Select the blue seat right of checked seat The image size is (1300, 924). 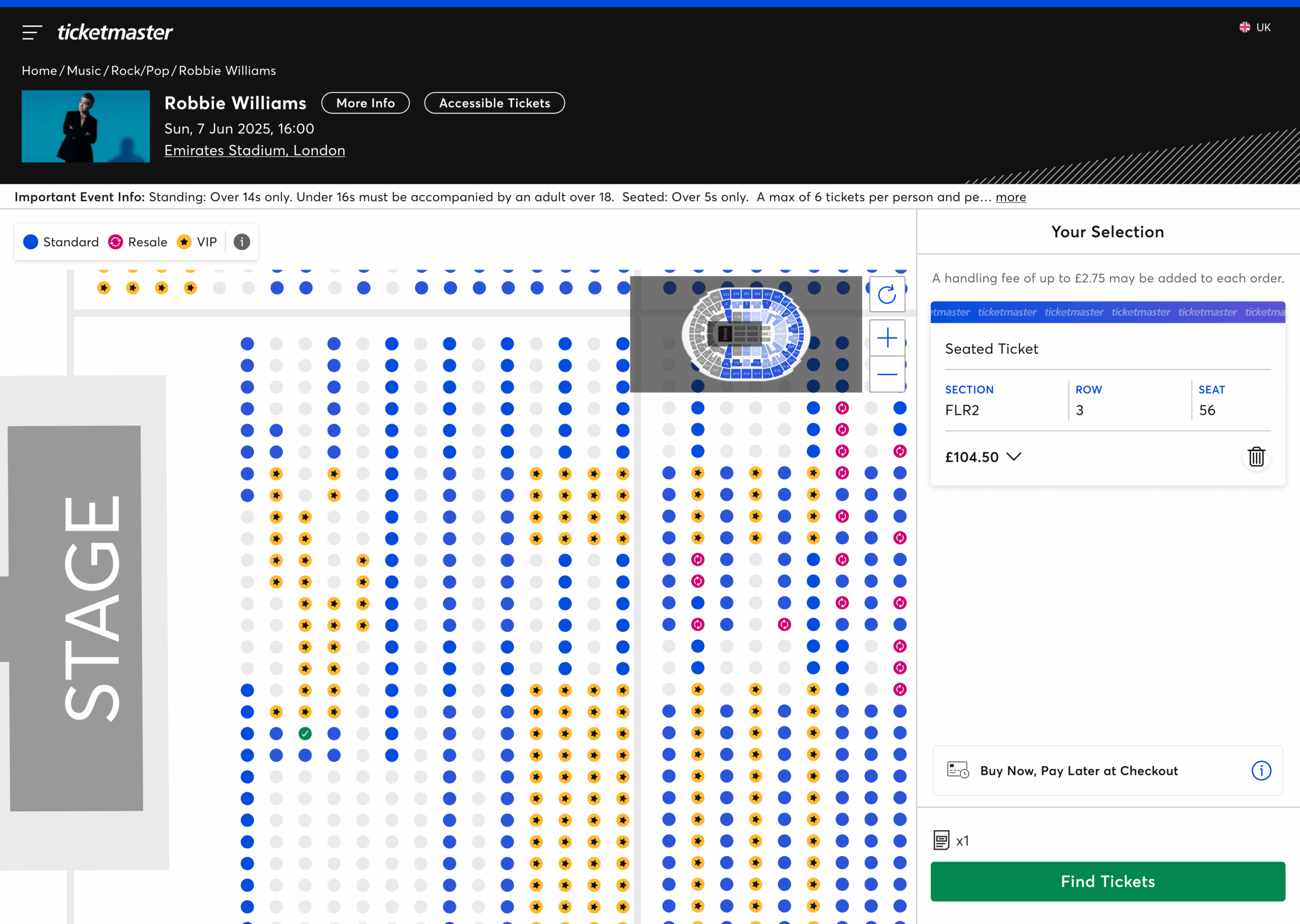334,734
